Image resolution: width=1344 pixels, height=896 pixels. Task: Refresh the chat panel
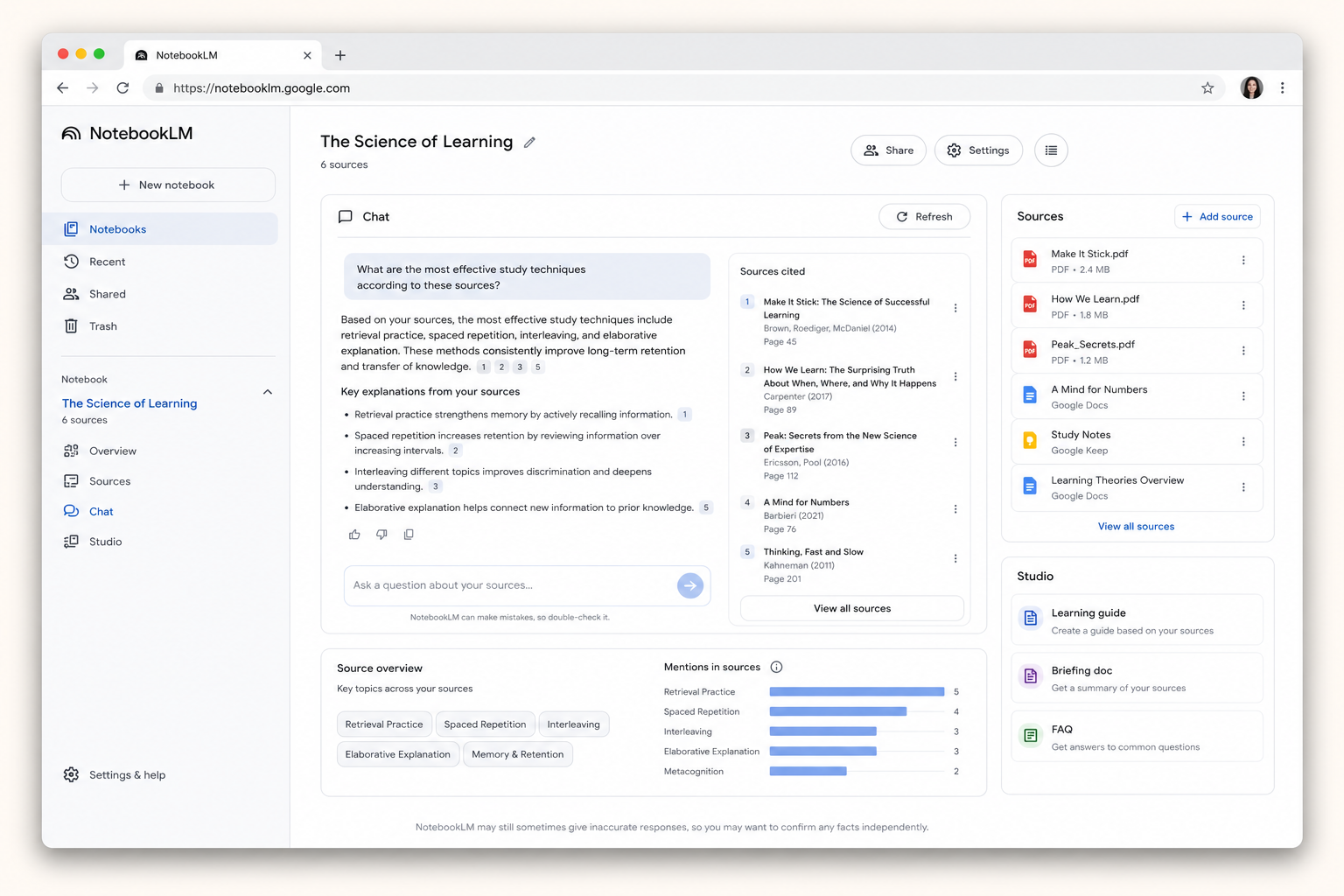point(925,217)
